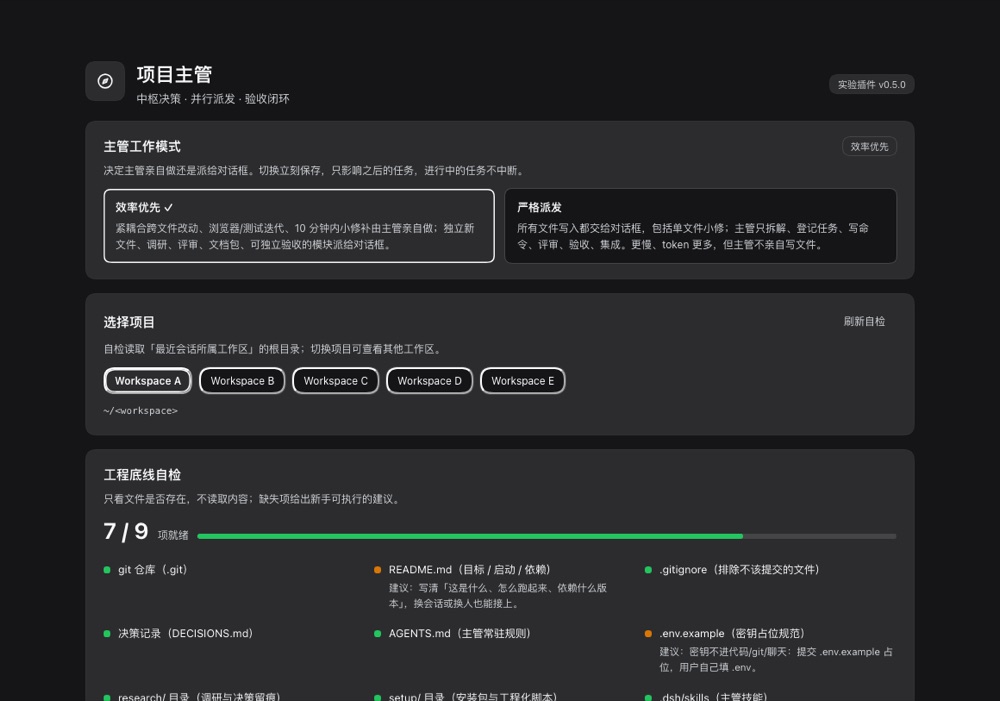Click the orange status dot beside README.md
The width and height of the screenshot is (1000, 701).
(378, 570)
